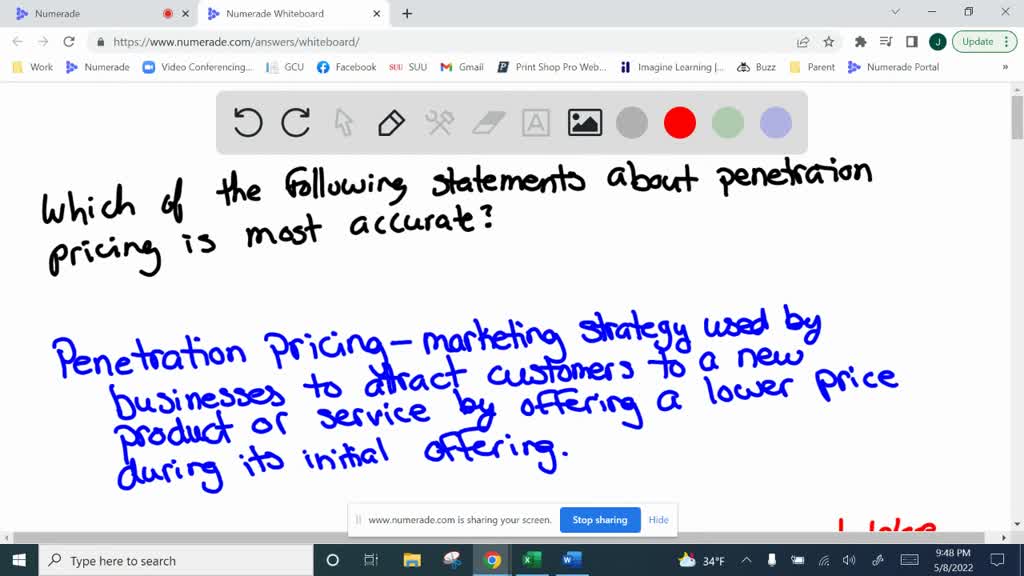The image size is (1024, 576).
Task: Close the first Numerade tab
Action: (x=185, y=14)
